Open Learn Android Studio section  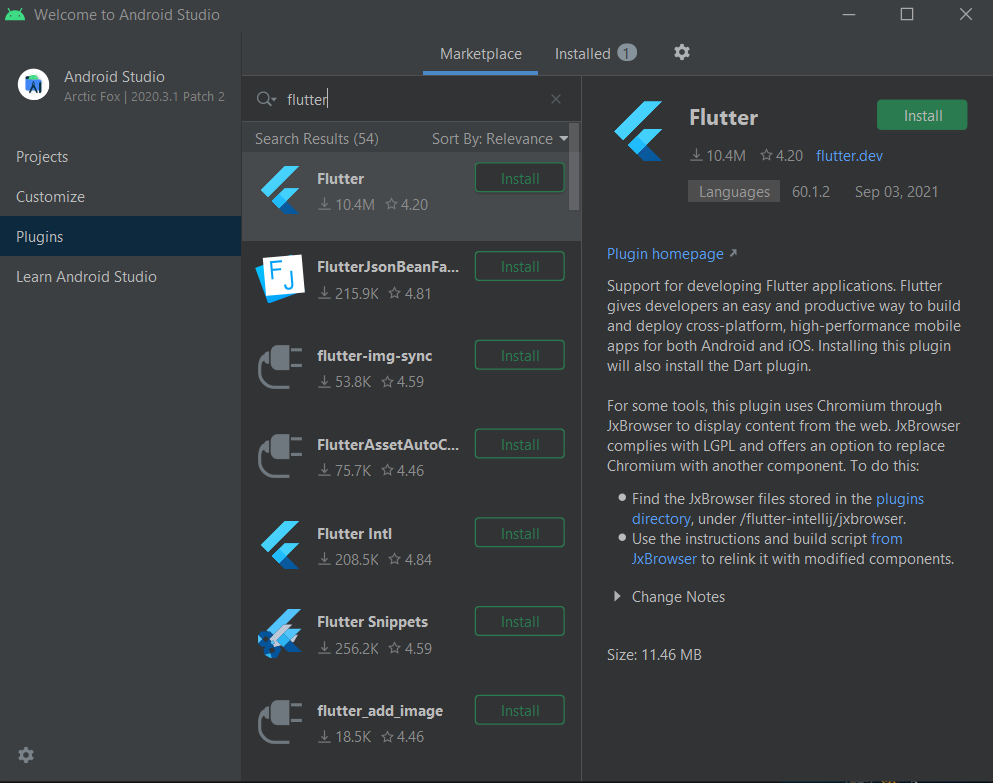coord(120,276)
